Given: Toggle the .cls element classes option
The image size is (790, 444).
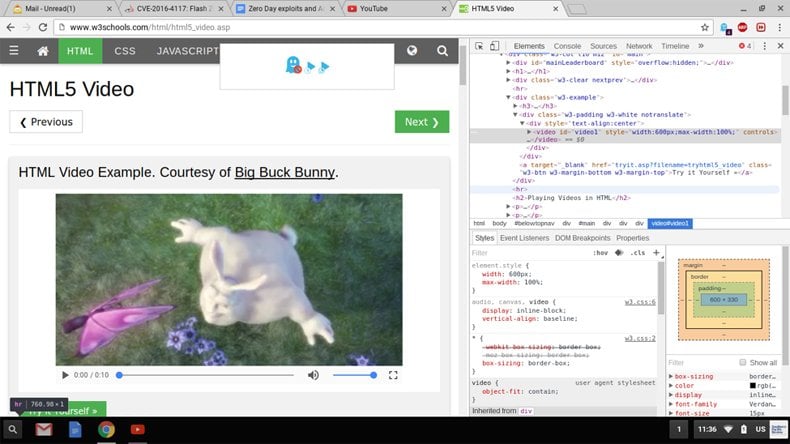Looking at the screenshot, I should pyautogui.click(x=637, y=253).
